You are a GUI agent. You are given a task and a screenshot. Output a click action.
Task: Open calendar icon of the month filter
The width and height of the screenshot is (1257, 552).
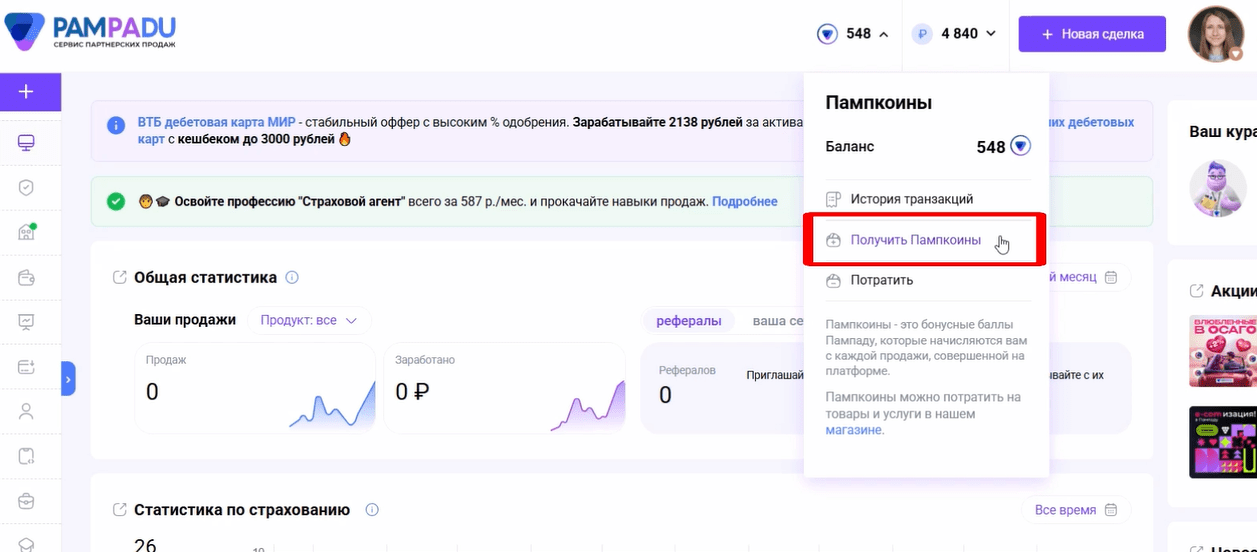1111,277
